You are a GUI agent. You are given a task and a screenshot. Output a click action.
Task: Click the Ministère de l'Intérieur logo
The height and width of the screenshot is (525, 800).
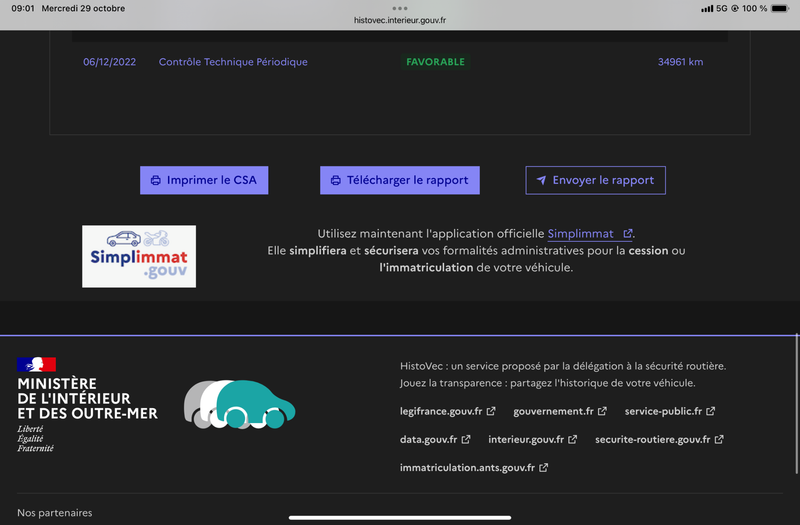pos(86,406)
